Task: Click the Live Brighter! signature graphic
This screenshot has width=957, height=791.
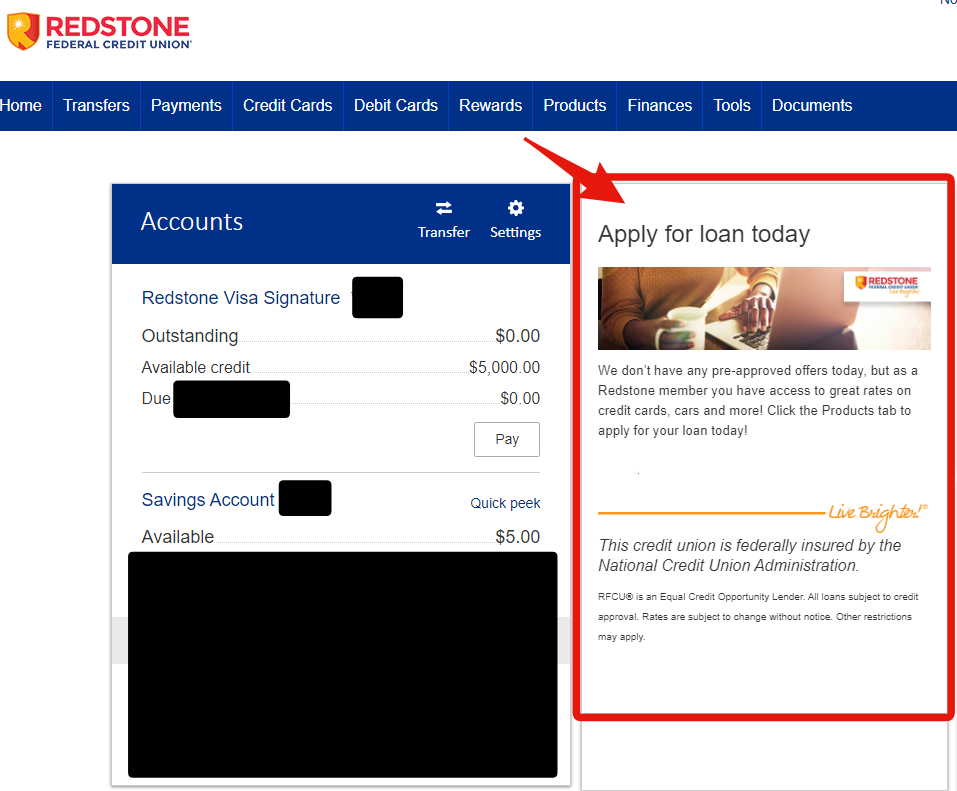Action: (876, 510)
